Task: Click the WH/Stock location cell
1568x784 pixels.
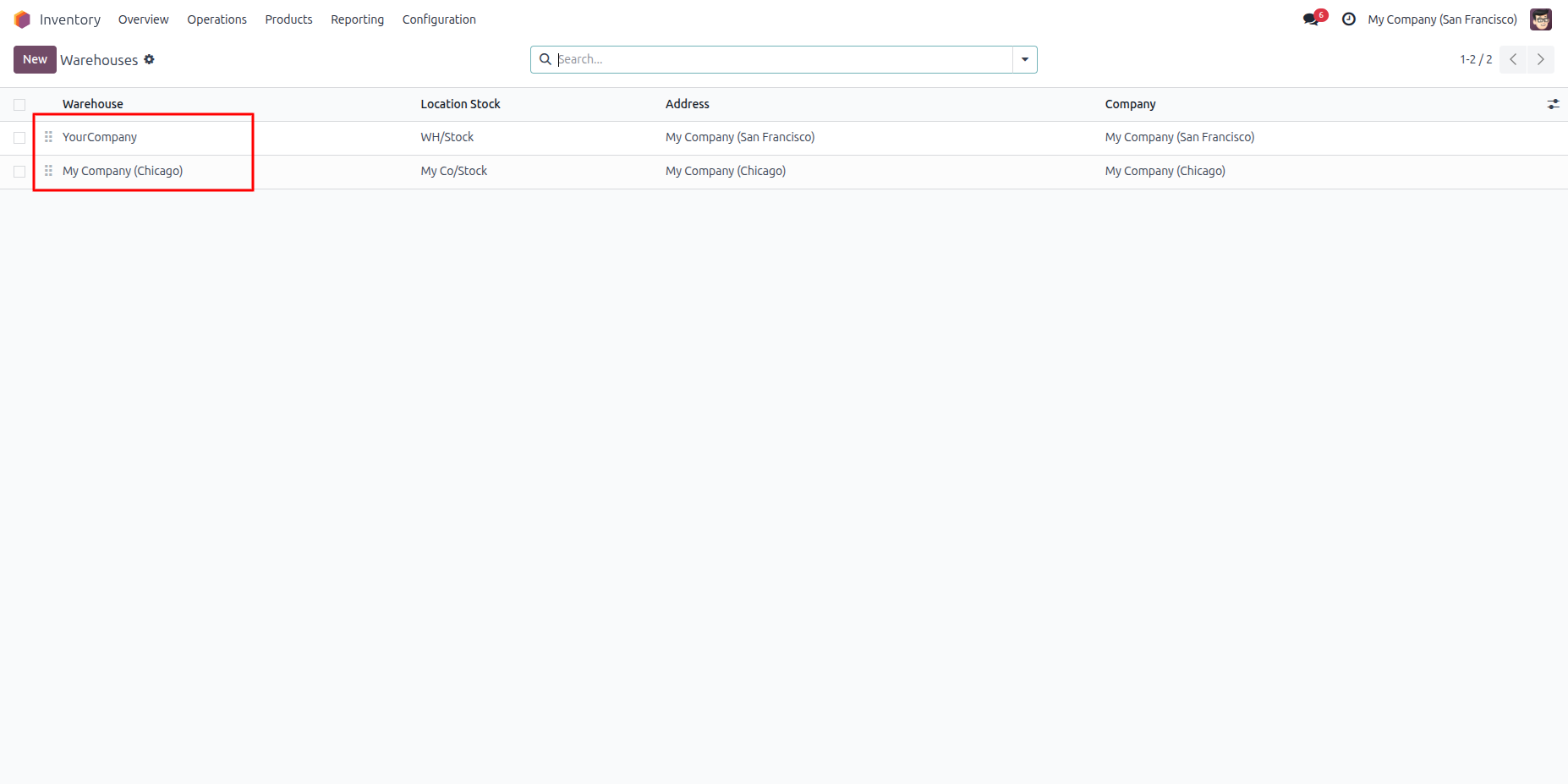Action: coord(447,137)
